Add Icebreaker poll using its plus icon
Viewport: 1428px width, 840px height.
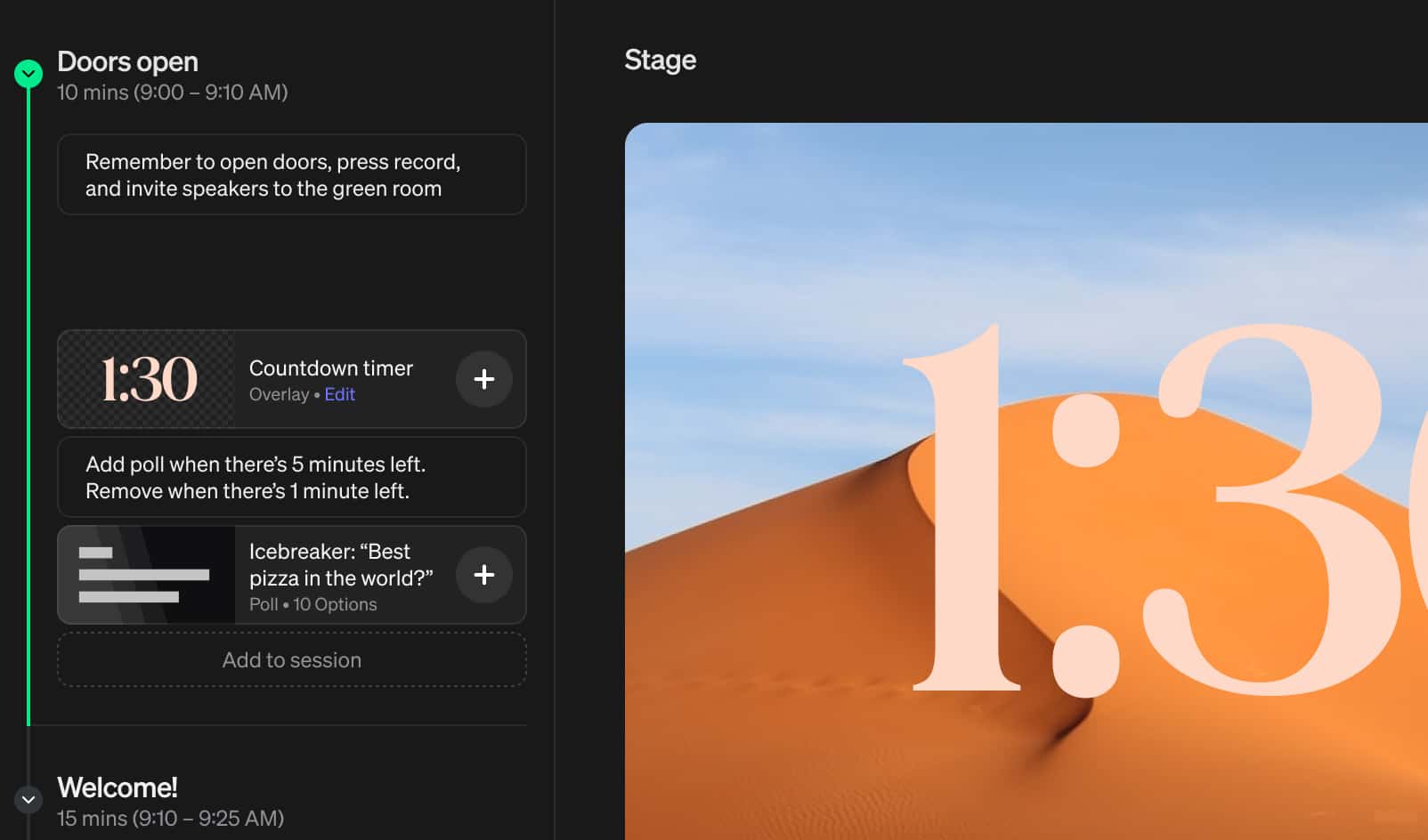(x=483, y=575)
